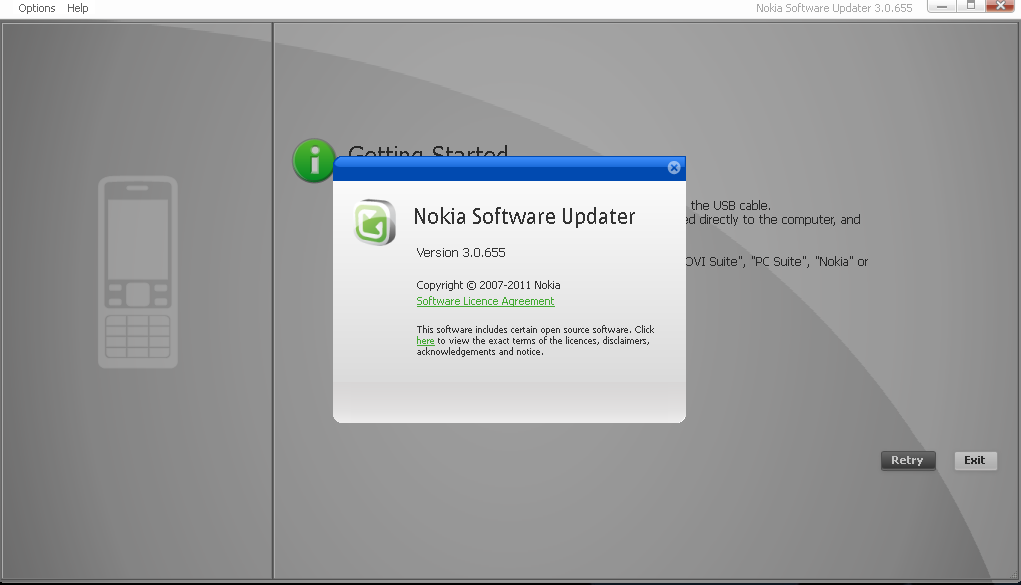Screen dimensions: 1021x585
Task: Open the Software Licence Agreement link
Action: tap(485, 301)
